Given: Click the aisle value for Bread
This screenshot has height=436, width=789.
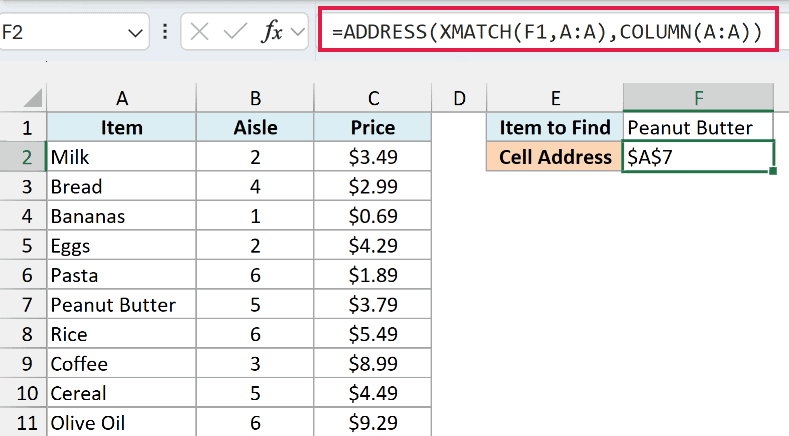Looking at the screenshot, I should (255, 186).
